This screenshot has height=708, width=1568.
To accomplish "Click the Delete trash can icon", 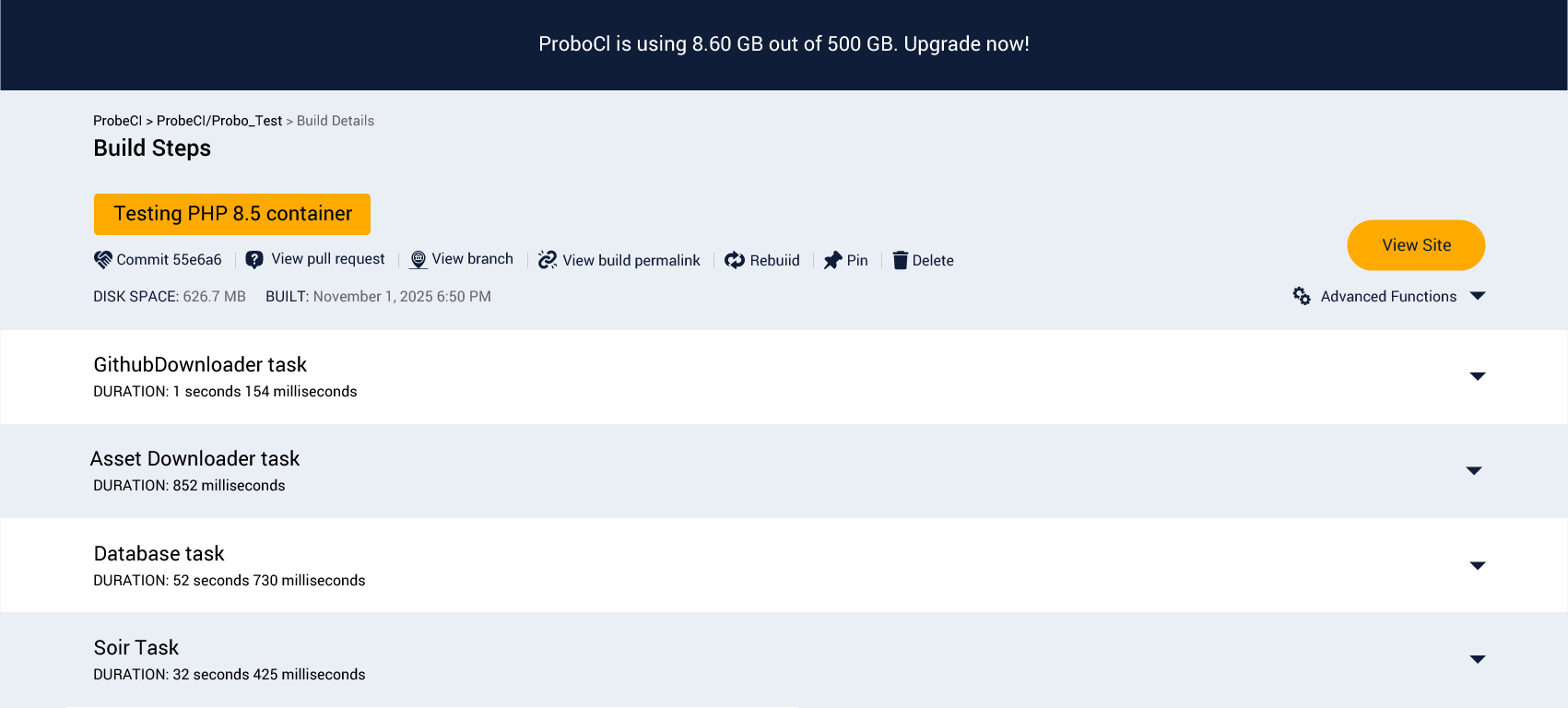I will click(x=901, y=260).
